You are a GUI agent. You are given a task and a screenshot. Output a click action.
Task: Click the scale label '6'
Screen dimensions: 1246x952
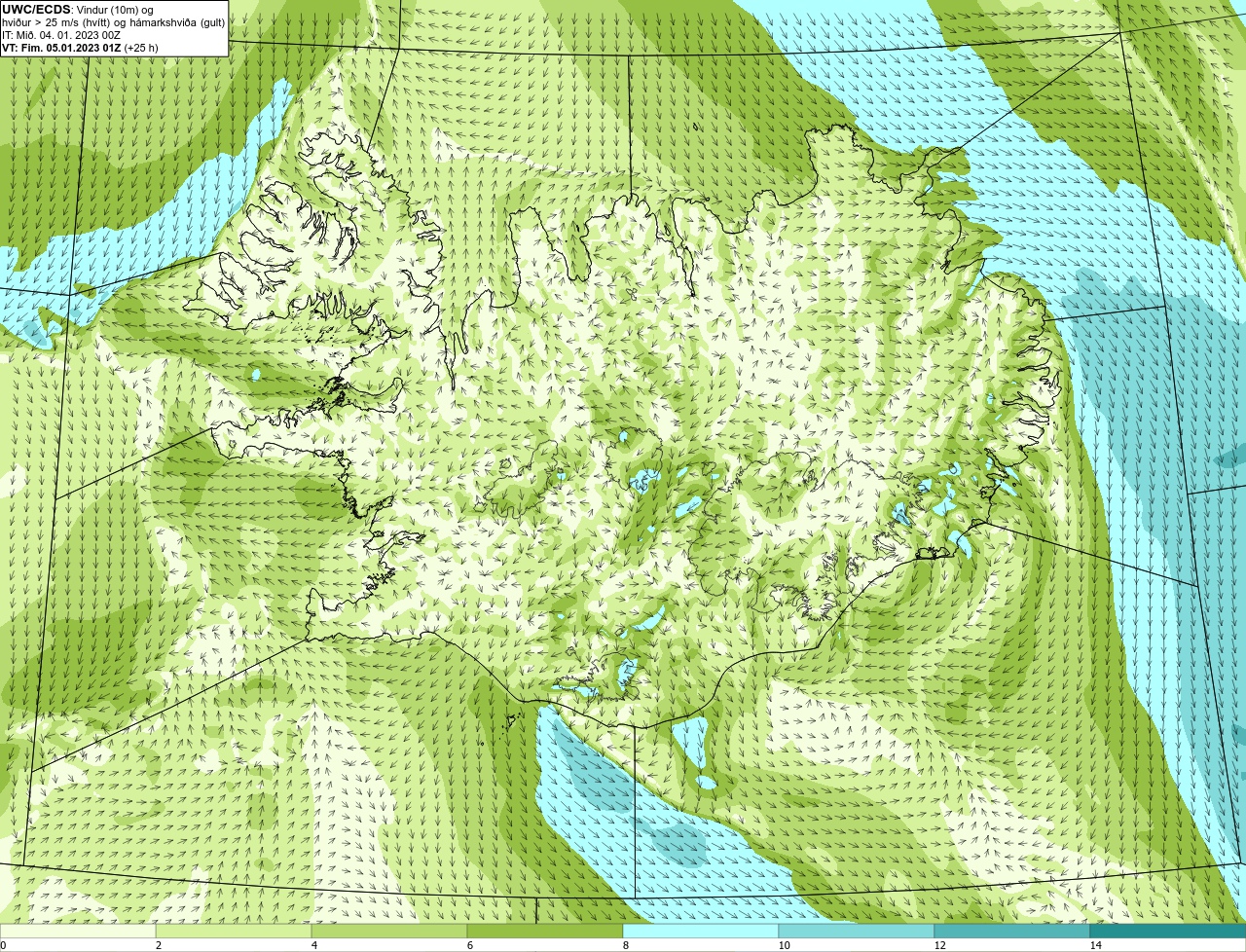click(x=469, y=945)
